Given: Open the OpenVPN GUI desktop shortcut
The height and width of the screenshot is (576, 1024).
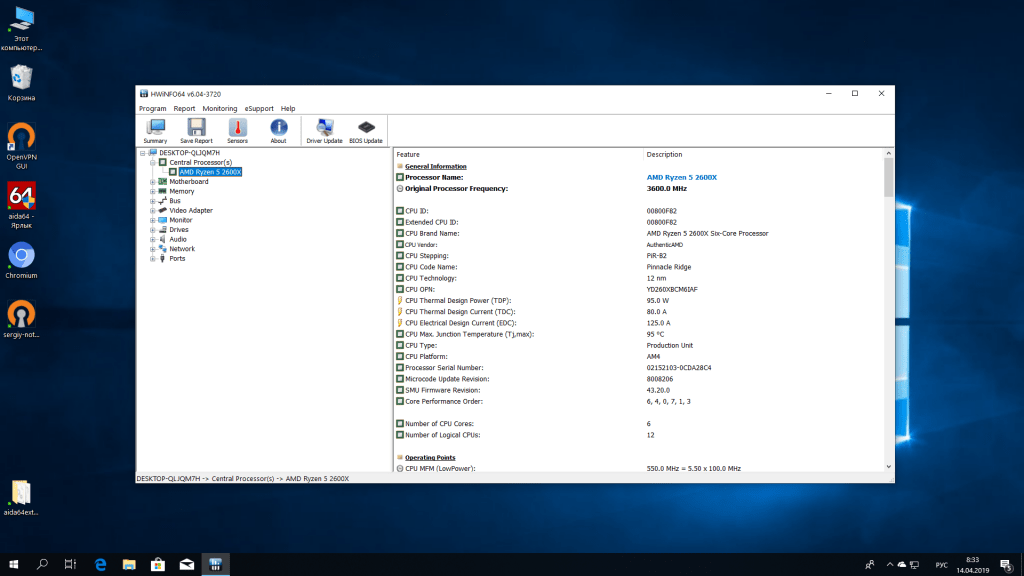Looking at the screenshot, I should click(22, 146).
